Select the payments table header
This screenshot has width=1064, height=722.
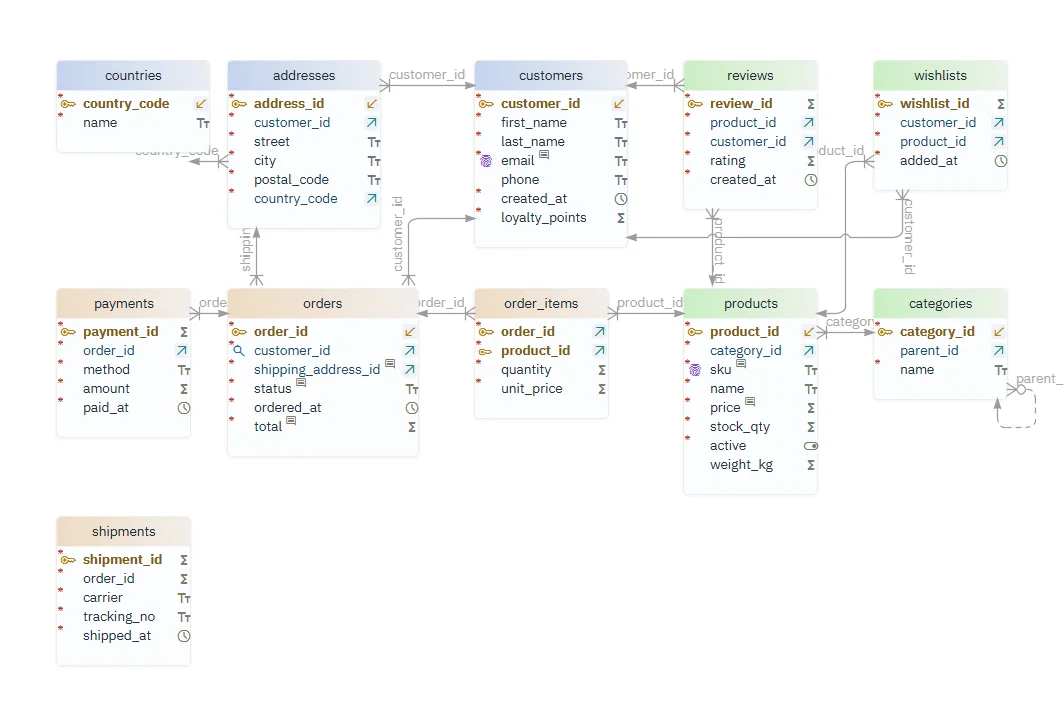[x=124, y=303]
